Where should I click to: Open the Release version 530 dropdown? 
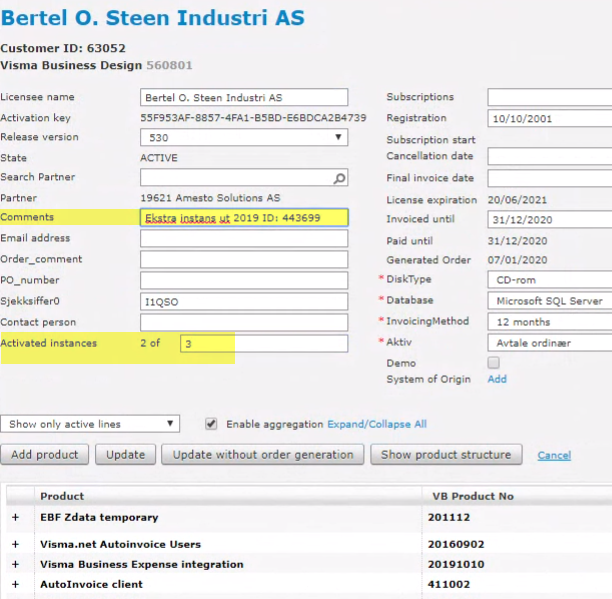pyautogui.click(x=244, y=137)
